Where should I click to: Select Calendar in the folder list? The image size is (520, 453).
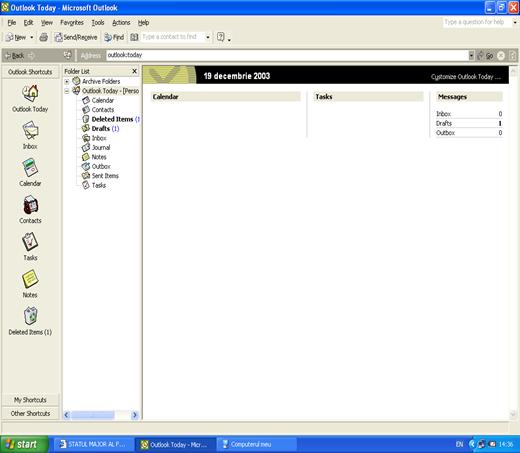point(103,100)
